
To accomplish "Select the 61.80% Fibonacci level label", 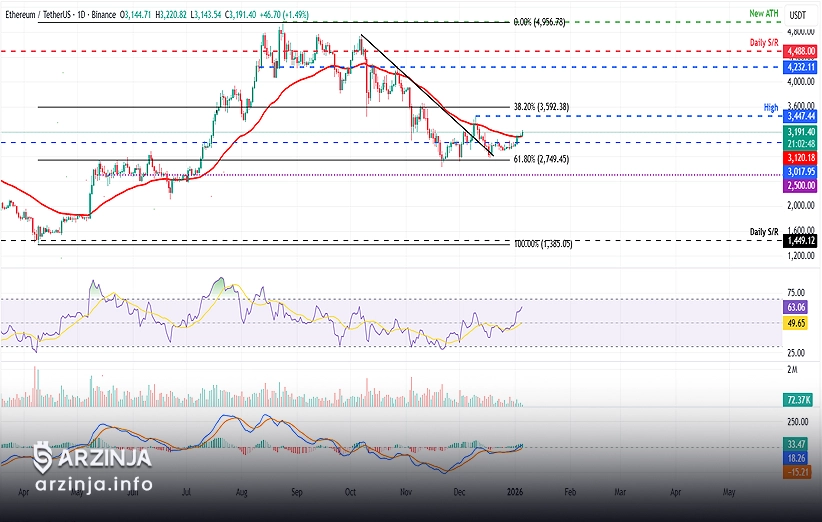I will [x=541, y=159].
